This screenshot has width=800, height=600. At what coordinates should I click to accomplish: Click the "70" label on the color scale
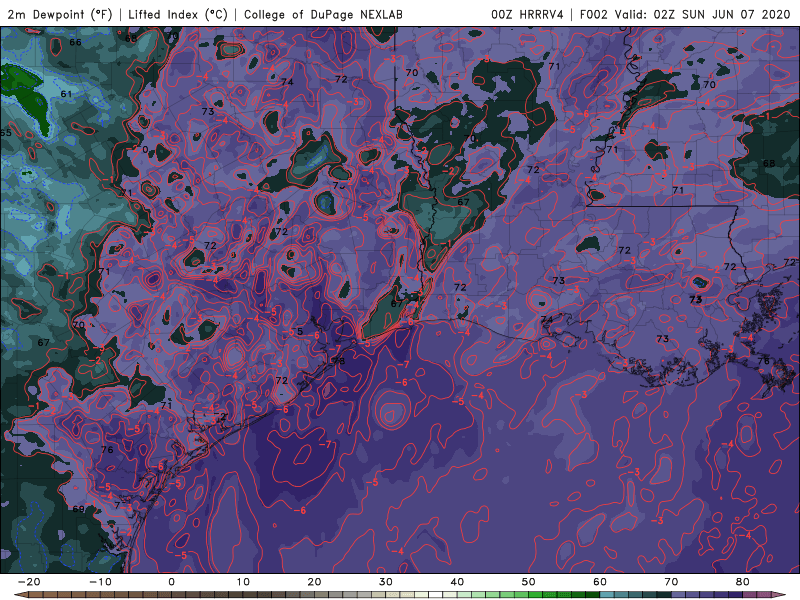(x=671, y=582)
